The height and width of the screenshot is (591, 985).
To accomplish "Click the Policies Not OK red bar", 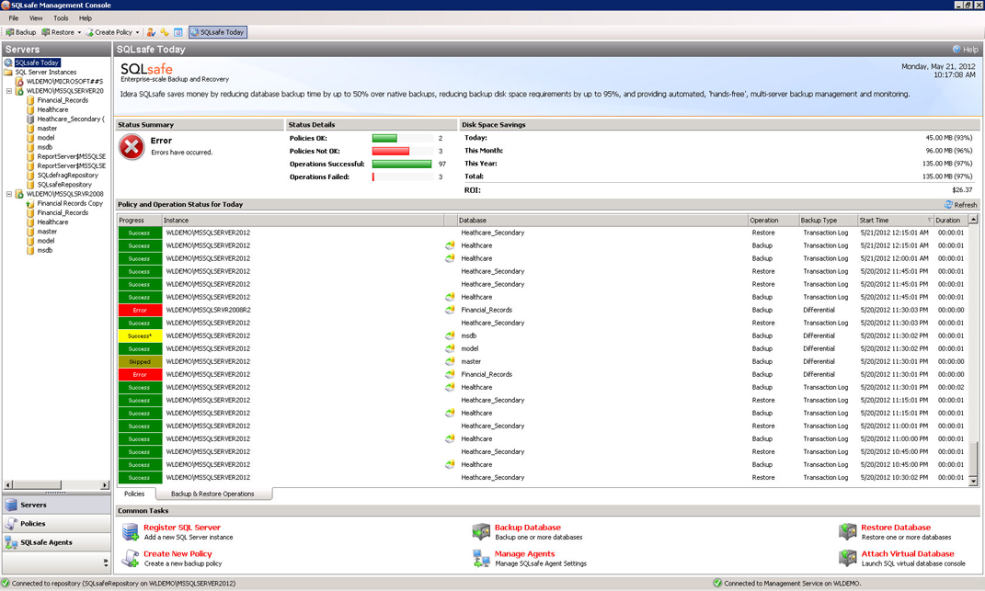I will [391, 151].
